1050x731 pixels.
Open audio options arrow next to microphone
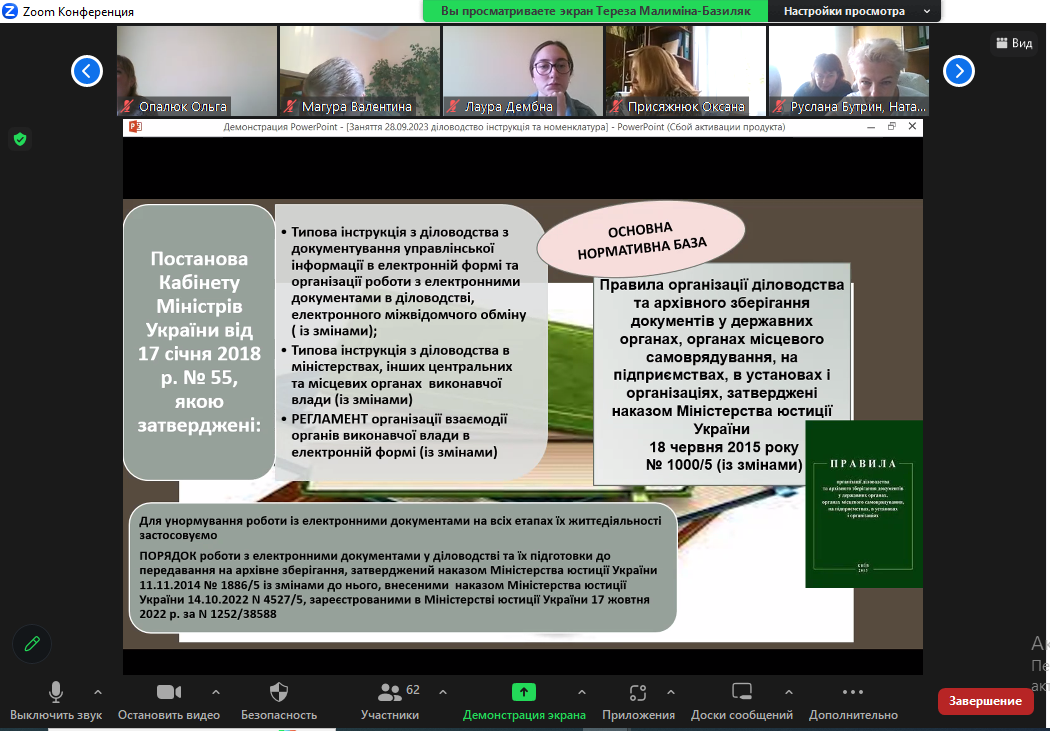tap(98, 692)
